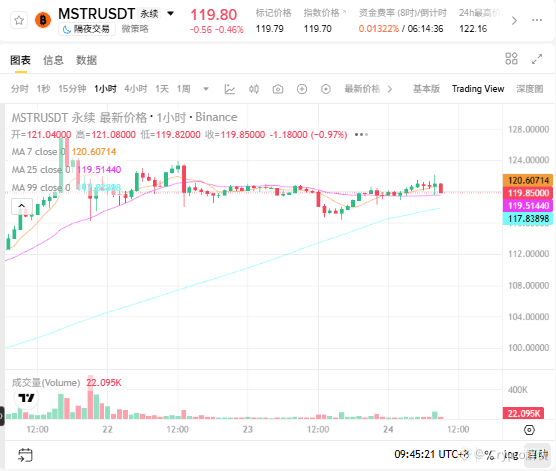Click the 指数价格 index price label
This screenshot has width=556, height=471.
tap(321, 13)
